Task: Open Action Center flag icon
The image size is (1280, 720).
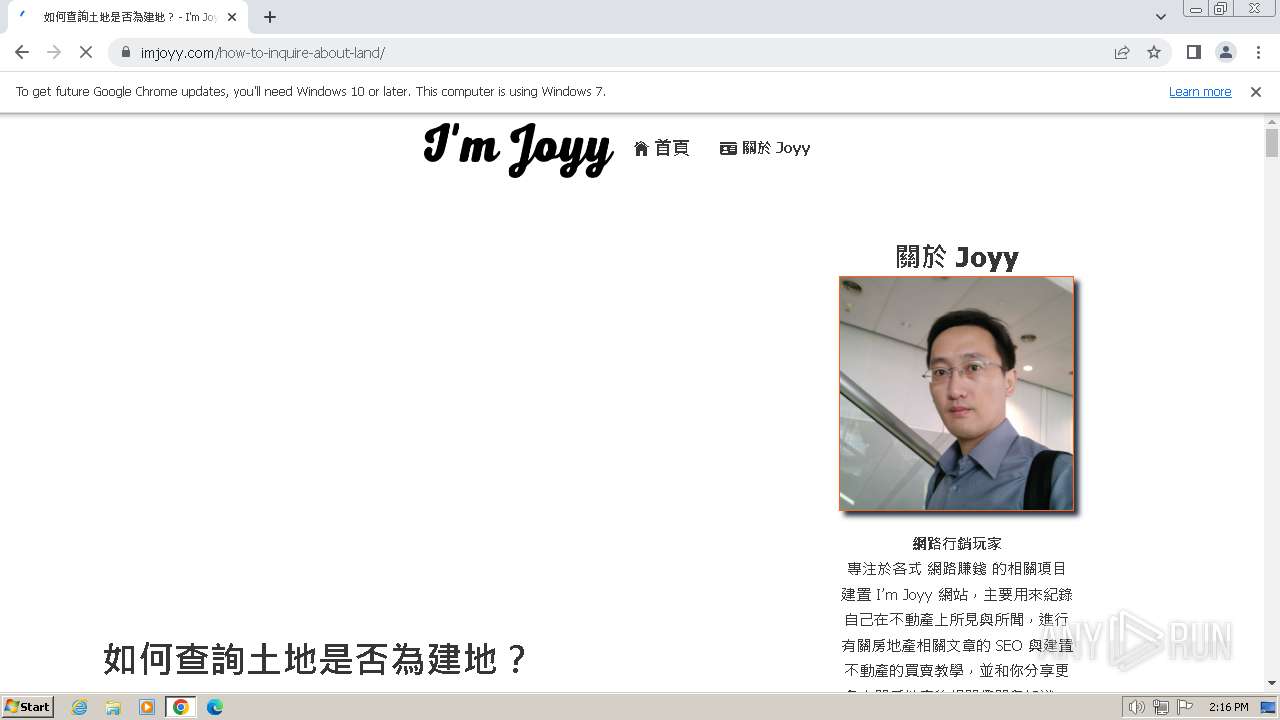Action: pos(1185,707)
